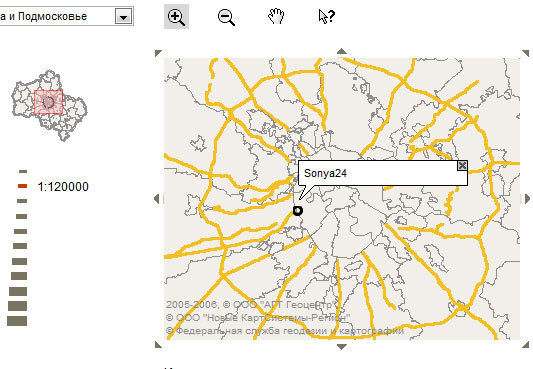This screenshot has width=533, height=369.
Task: Click the Подмосковье region combo box
Action: point(66,16)
